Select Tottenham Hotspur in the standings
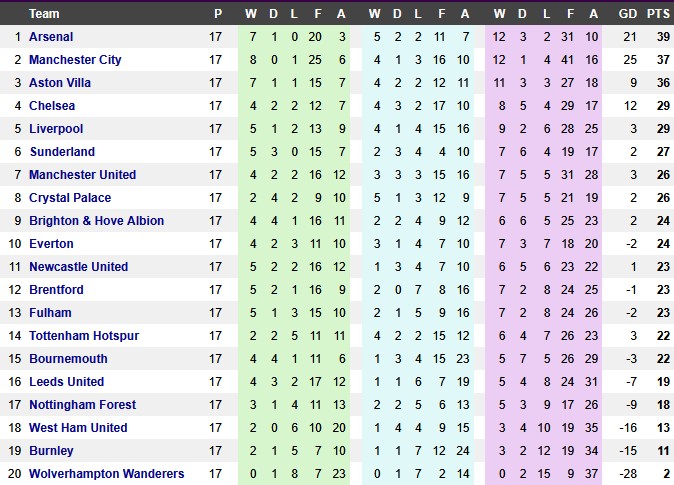The image size is (674, 485). pyautogui.click(x=84, y=336)
